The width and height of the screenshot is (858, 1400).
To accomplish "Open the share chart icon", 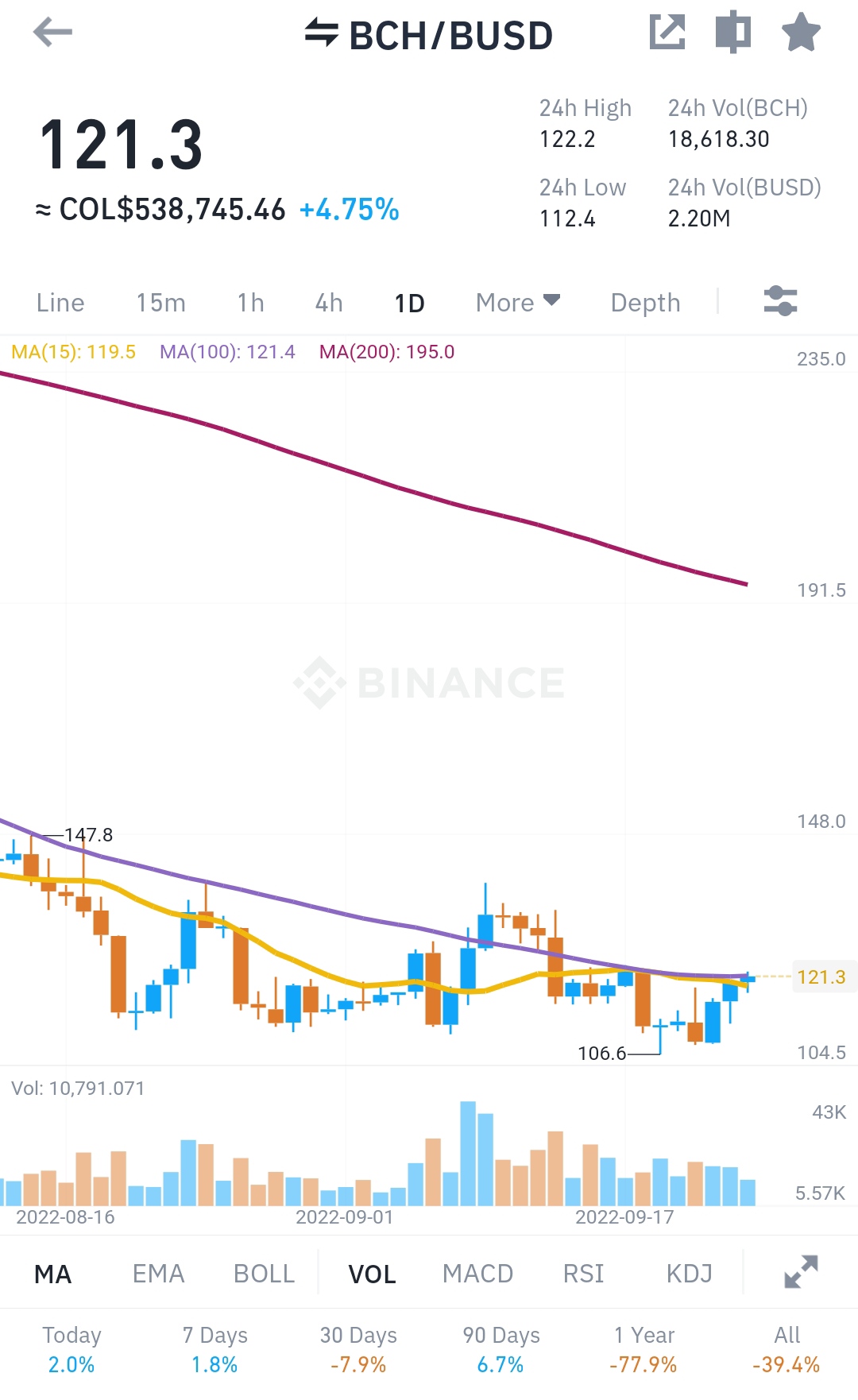I will 667,33.
